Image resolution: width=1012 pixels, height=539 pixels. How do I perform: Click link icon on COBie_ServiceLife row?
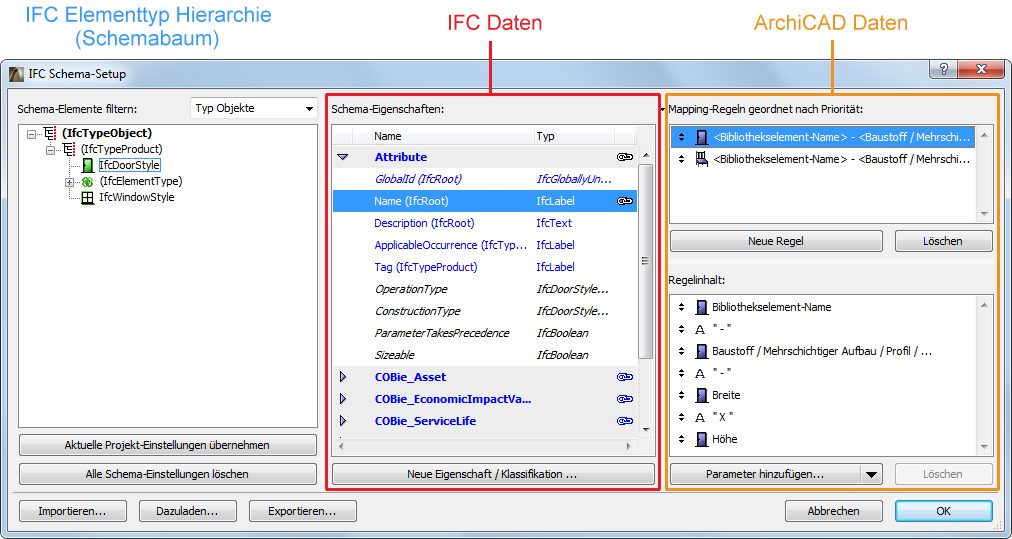tap(624, 421)
